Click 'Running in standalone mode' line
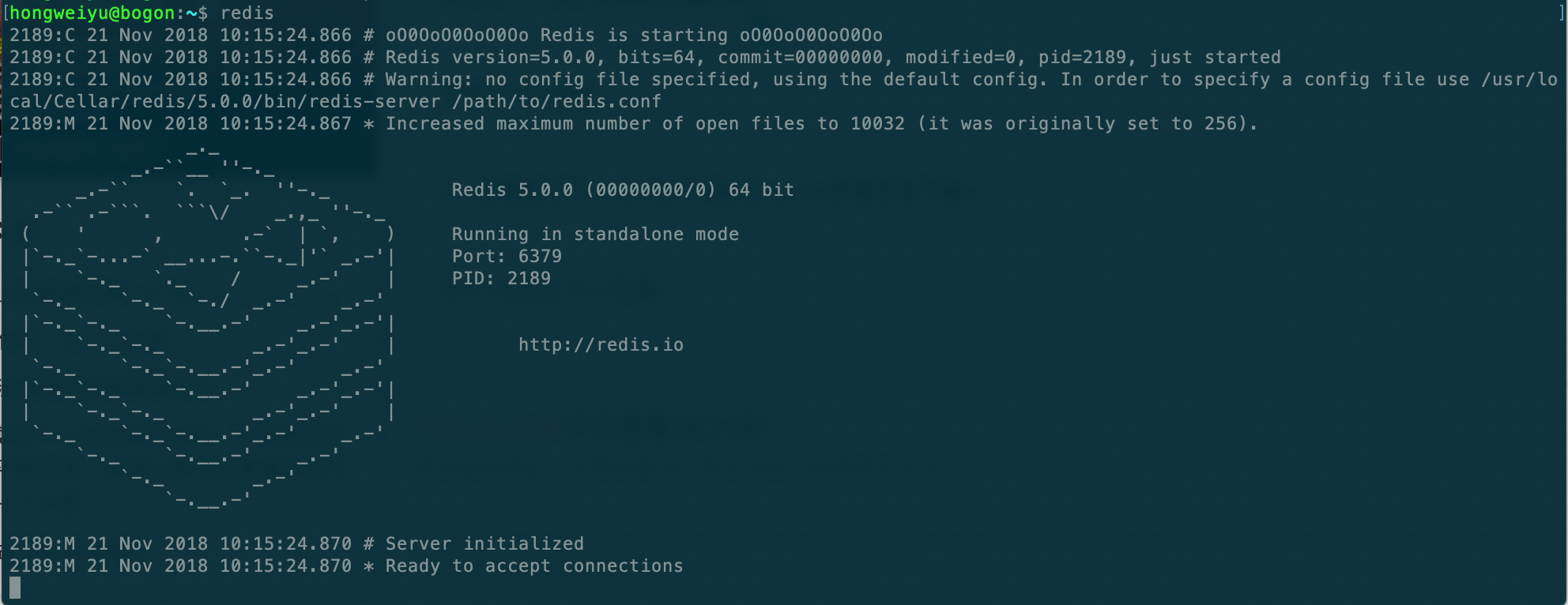 [595, 235]
